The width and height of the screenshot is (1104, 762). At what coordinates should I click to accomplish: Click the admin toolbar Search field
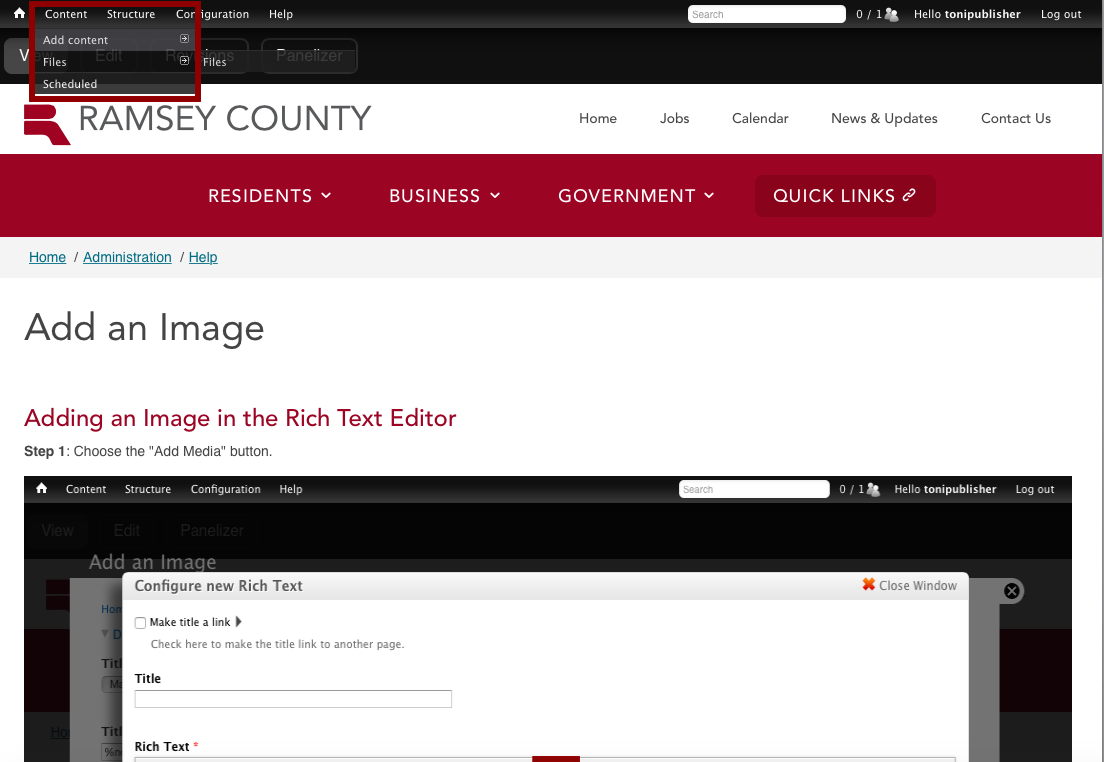766,14
